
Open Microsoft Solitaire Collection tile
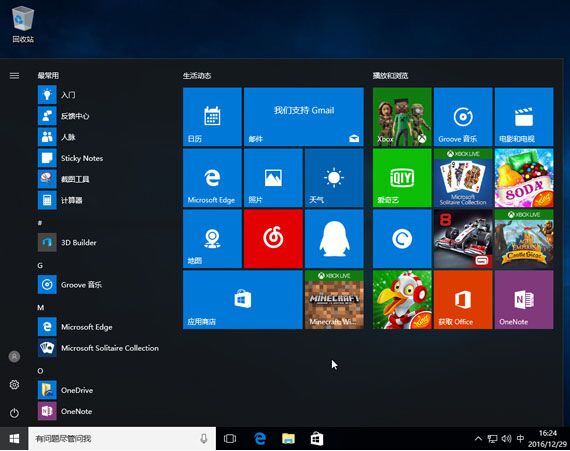coord(463,178)
